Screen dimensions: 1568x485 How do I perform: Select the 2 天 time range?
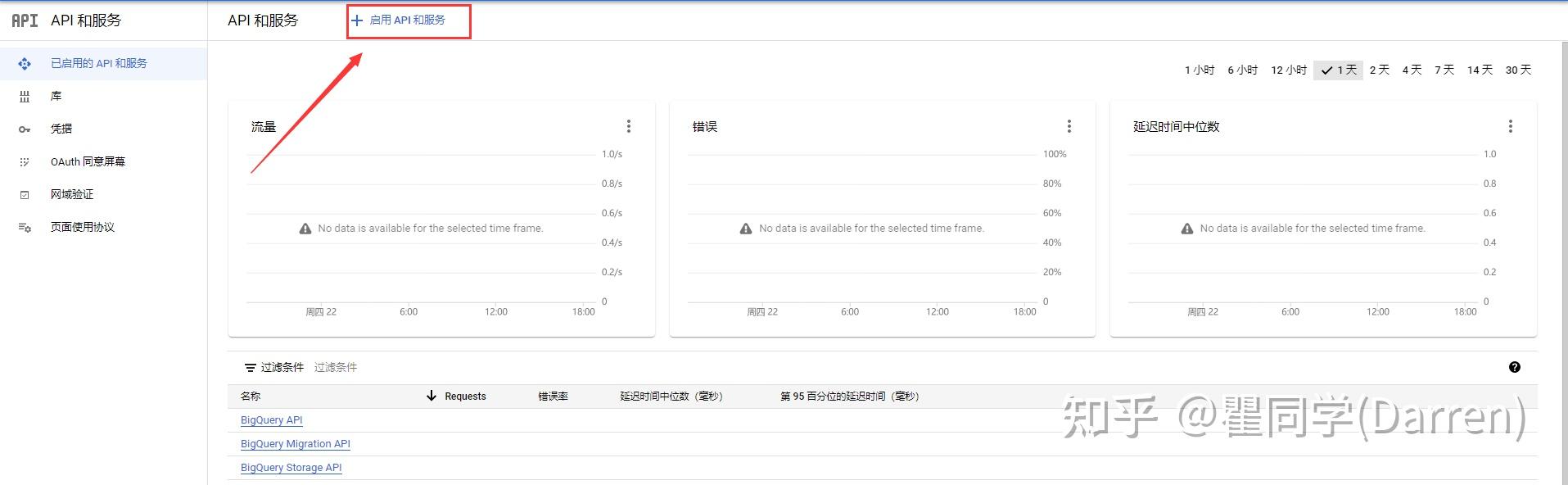(1380, 70)
